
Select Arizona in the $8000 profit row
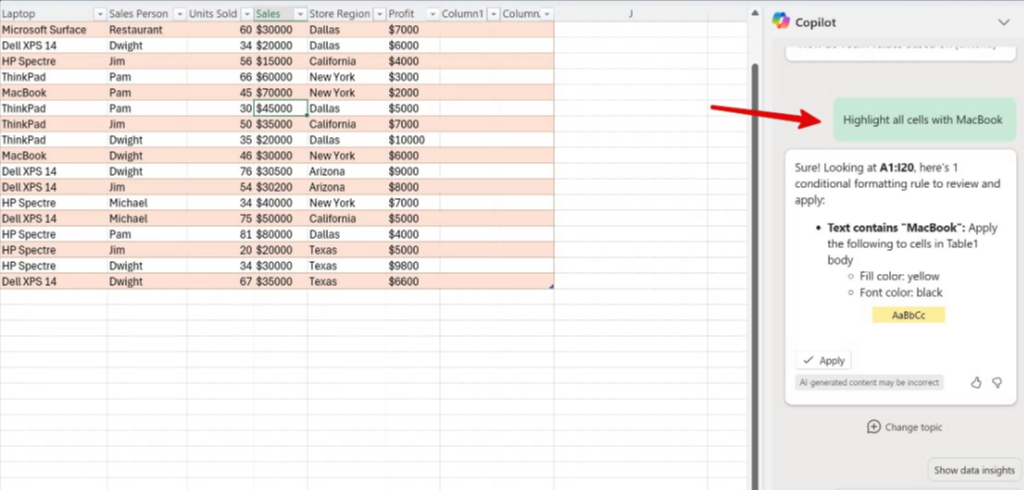346,187
